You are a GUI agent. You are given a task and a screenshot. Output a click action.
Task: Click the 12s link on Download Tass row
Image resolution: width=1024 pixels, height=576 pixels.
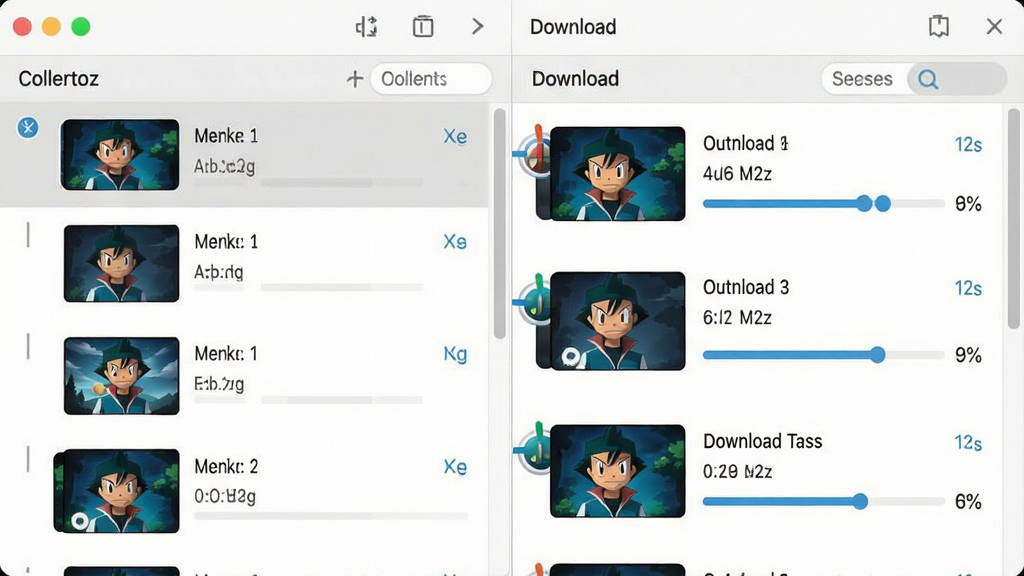[x=968, y=443]
